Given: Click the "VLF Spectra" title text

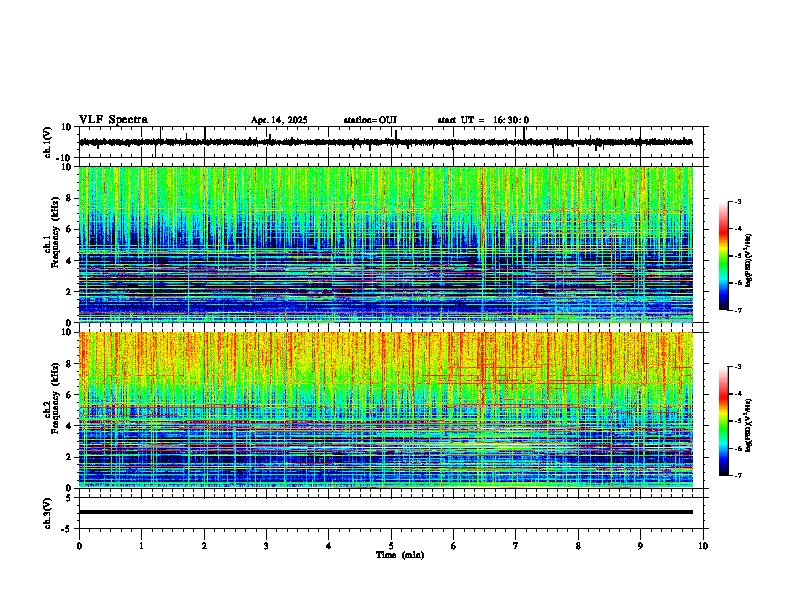Looking at the screenshot, I should pos(113,120).
